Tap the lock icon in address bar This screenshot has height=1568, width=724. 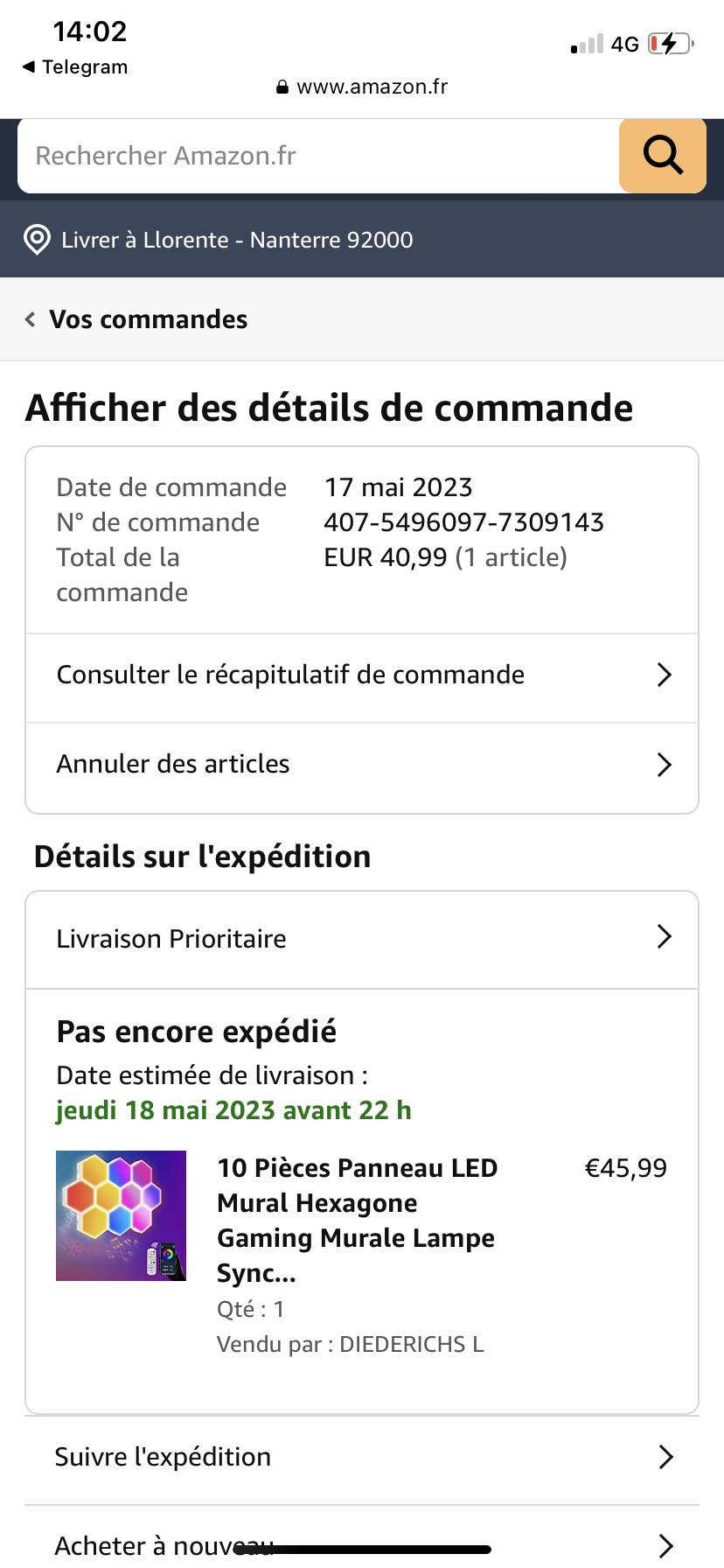[x=282, y=87]
